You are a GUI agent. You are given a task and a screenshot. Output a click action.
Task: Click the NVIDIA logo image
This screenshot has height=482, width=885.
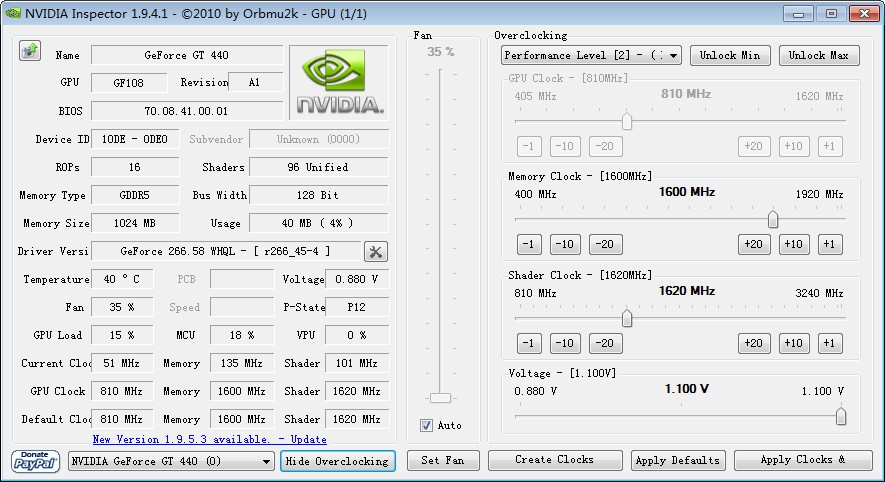tap(339, 81)
